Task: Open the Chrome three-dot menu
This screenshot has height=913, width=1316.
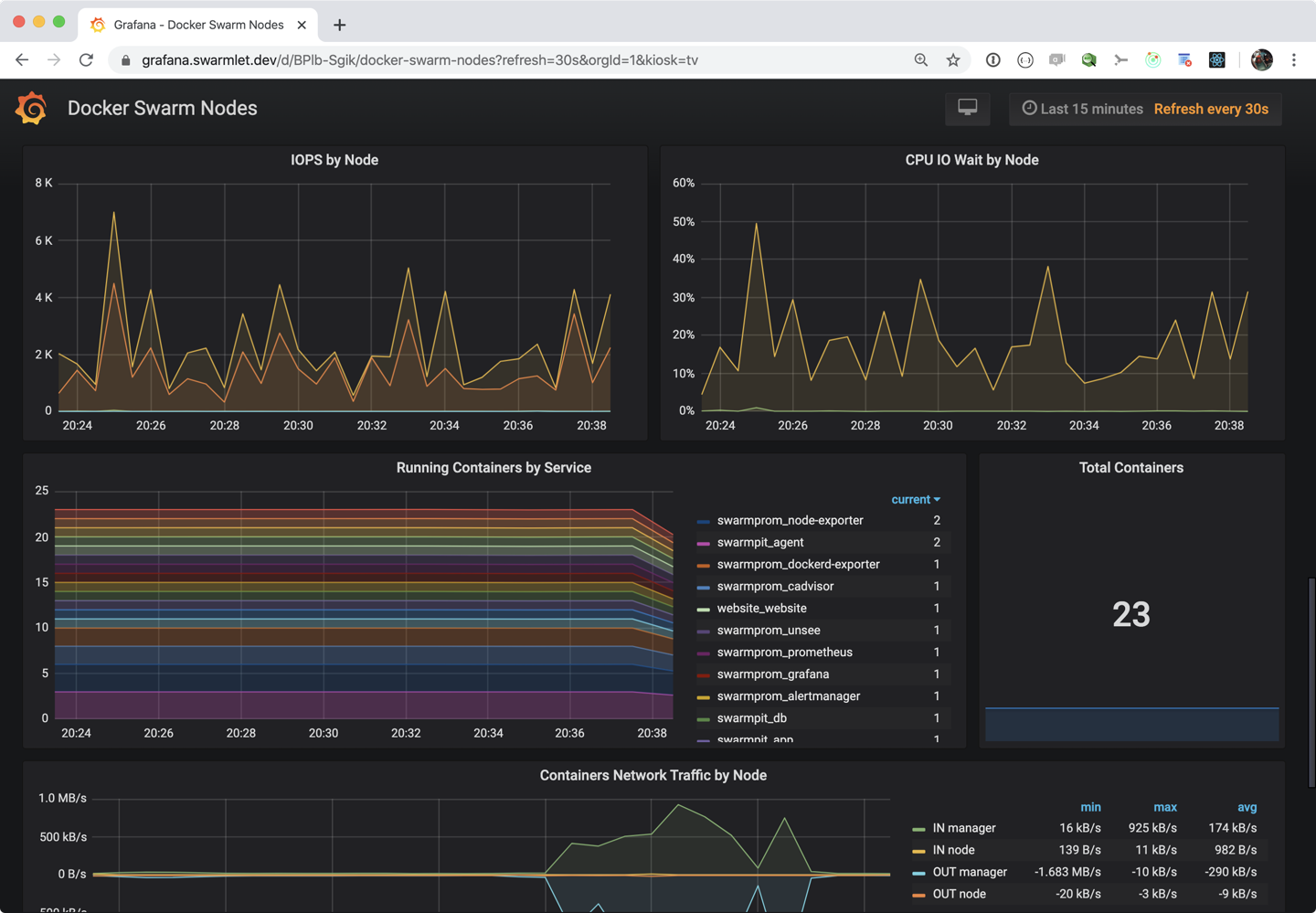Action: click(x=1294, y=60)
